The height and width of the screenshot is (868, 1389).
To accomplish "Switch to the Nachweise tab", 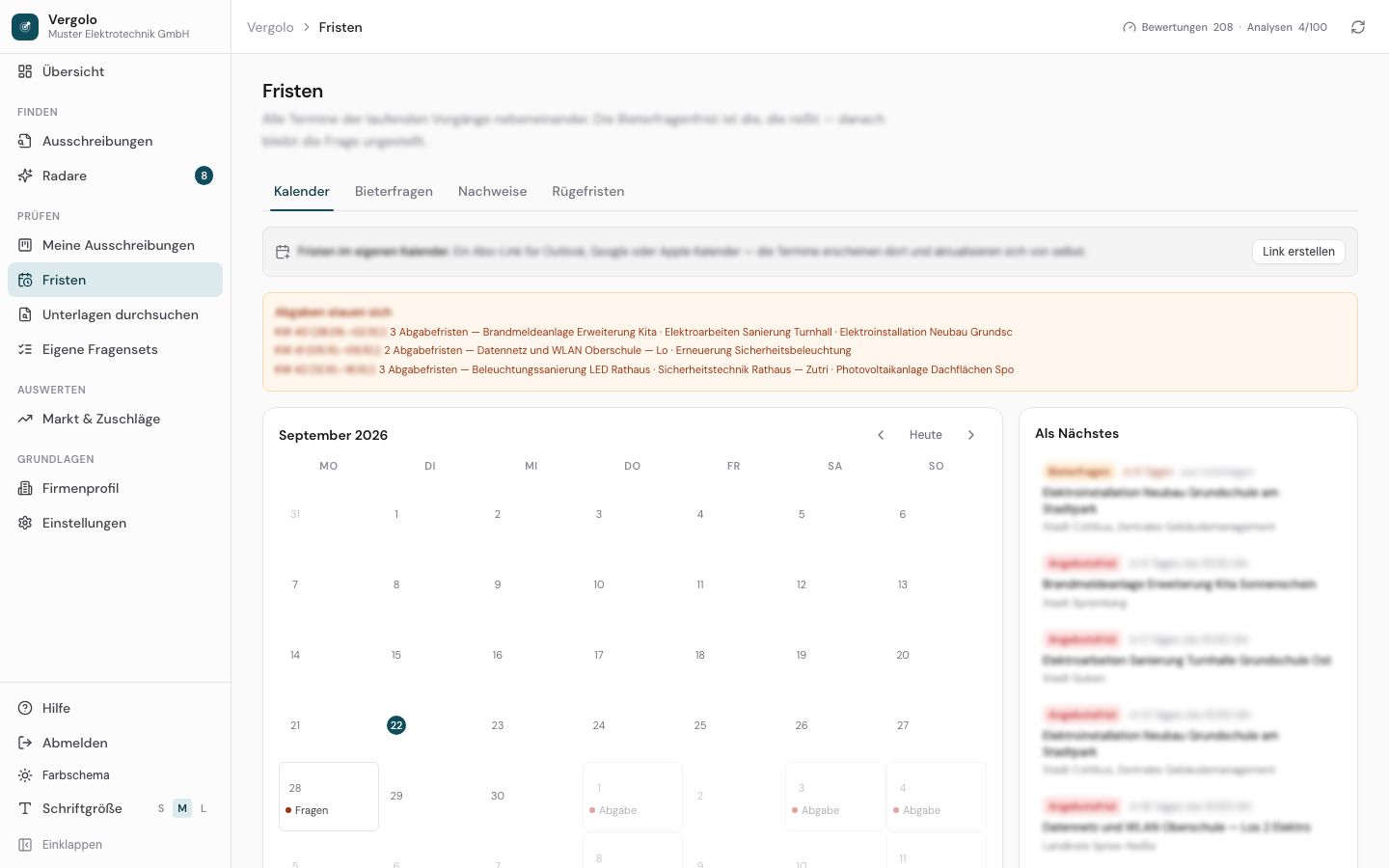I will (493, 191).
